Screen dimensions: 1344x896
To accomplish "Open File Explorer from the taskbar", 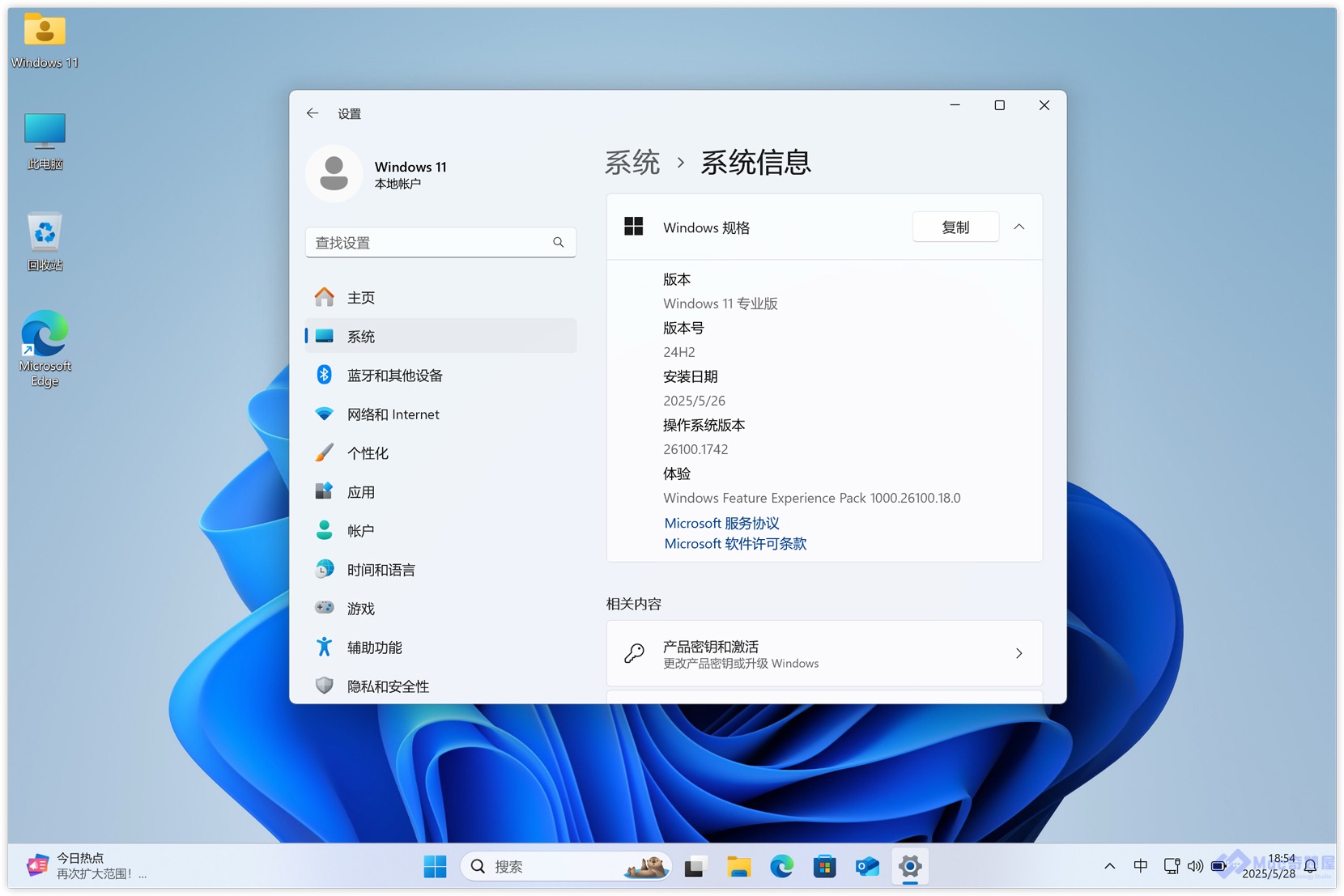I will (738, 866).
